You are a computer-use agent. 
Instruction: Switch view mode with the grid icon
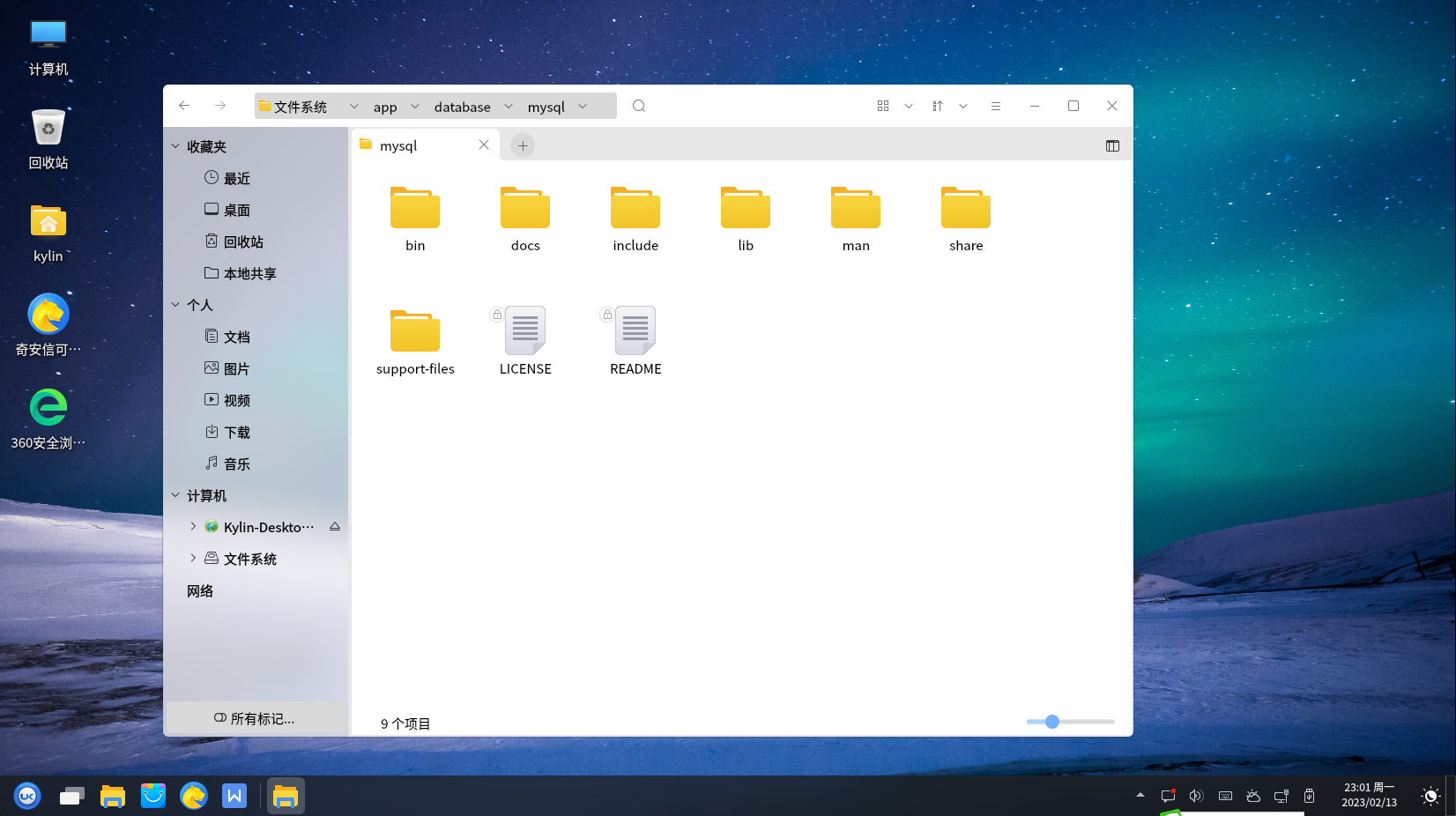(883, 106)
